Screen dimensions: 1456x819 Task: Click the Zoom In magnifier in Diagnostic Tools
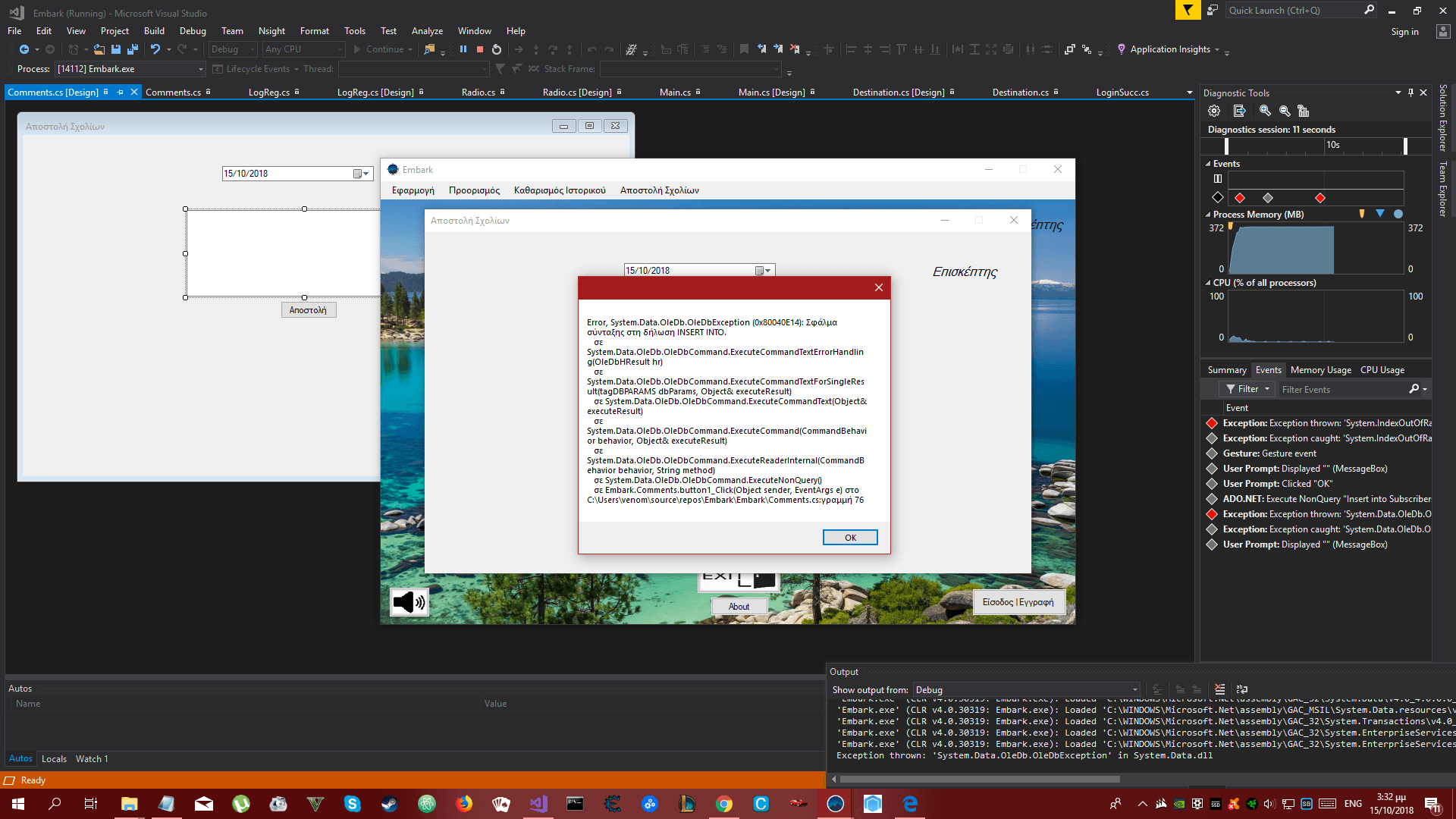1265,111
